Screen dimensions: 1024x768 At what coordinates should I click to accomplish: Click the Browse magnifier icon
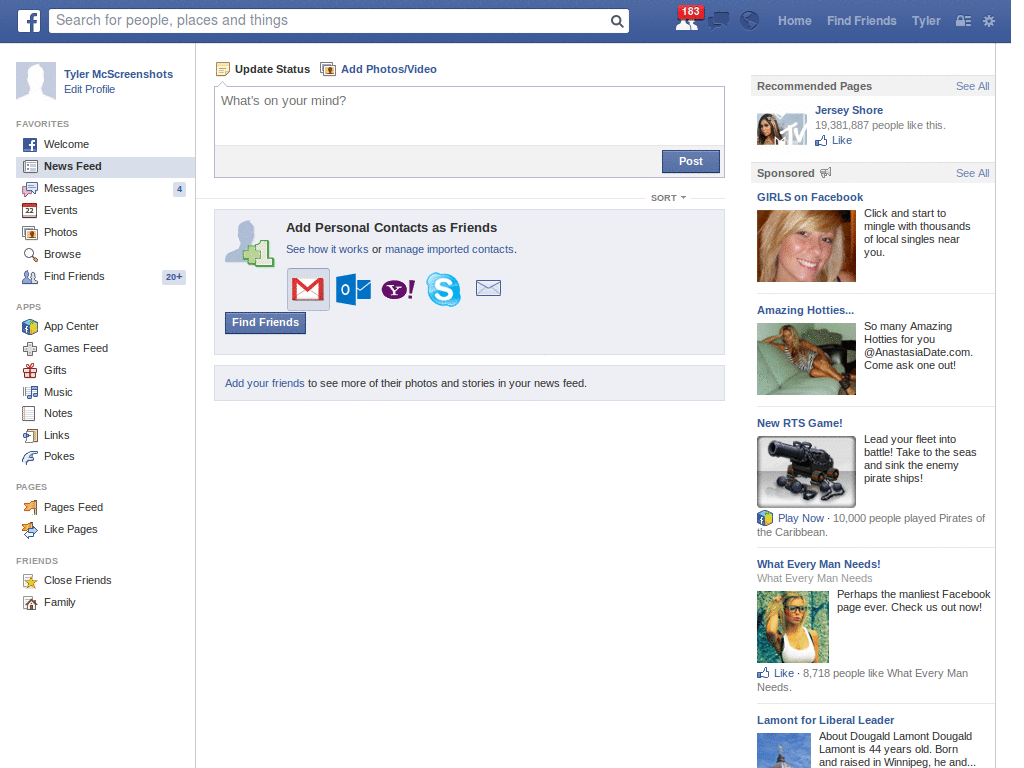point(29,255)
